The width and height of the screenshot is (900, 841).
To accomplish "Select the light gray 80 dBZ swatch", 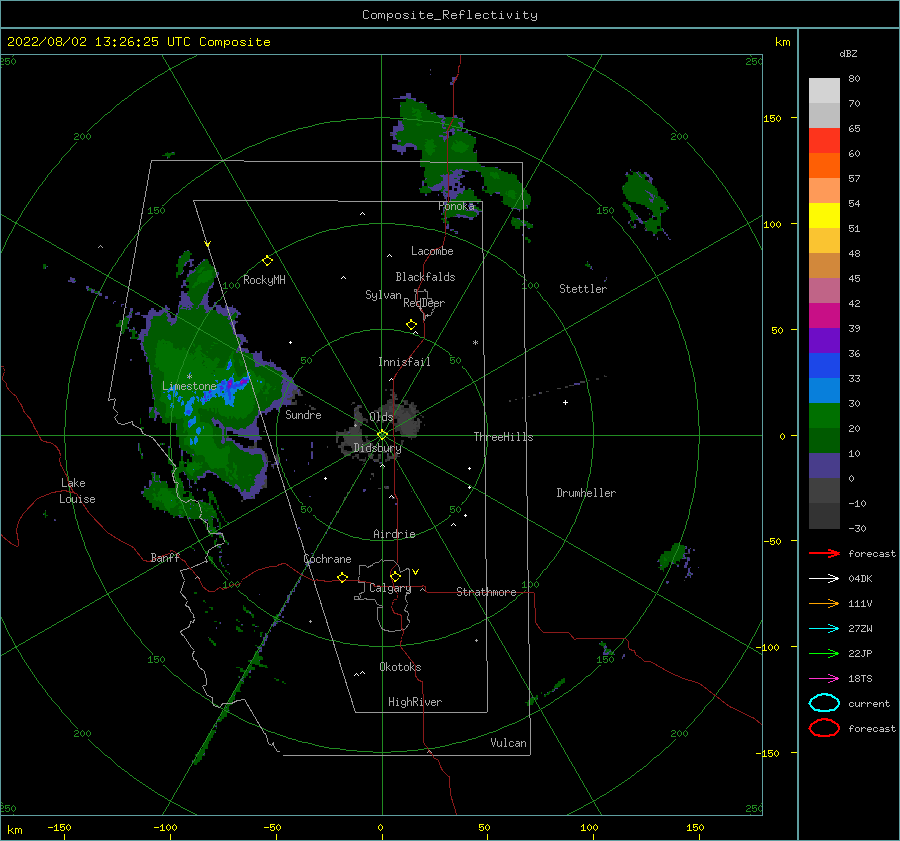I will [824, 90].
